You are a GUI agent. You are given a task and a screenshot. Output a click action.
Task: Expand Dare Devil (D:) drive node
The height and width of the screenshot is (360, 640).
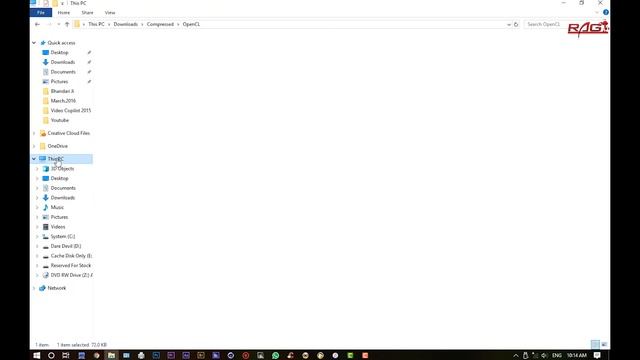click(x=37, y=246)
